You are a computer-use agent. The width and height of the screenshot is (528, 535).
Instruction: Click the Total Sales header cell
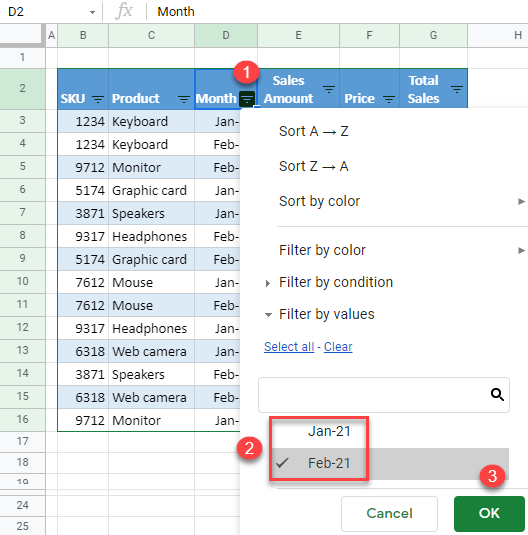coord(433,89)
